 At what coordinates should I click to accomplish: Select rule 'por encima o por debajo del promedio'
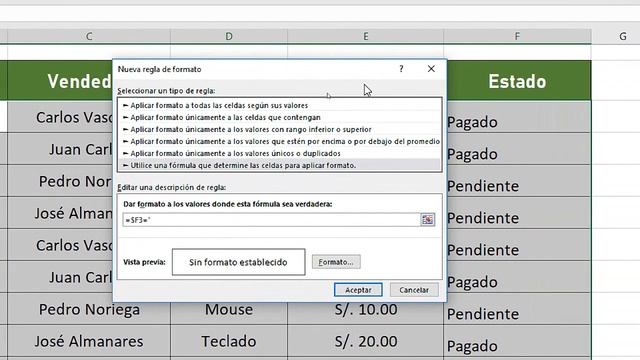(x=280, y=141)
